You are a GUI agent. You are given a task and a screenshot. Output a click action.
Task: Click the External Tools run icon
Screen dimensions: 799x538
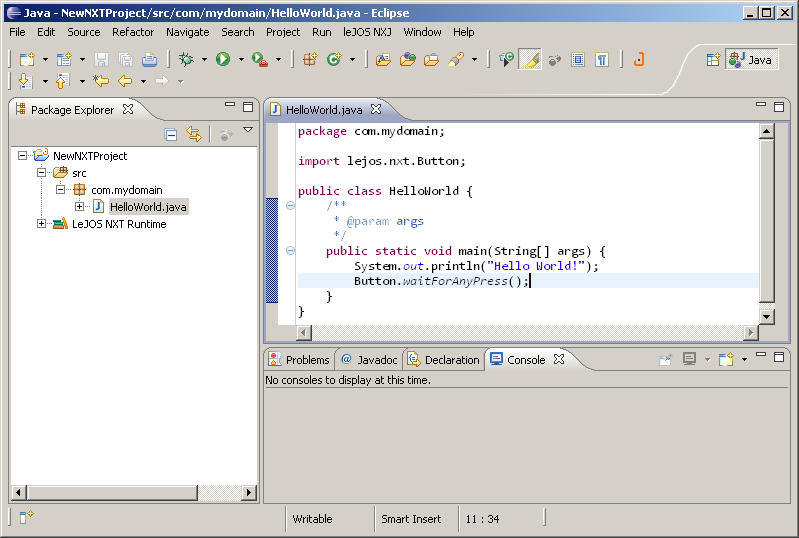tap(260, 60)
